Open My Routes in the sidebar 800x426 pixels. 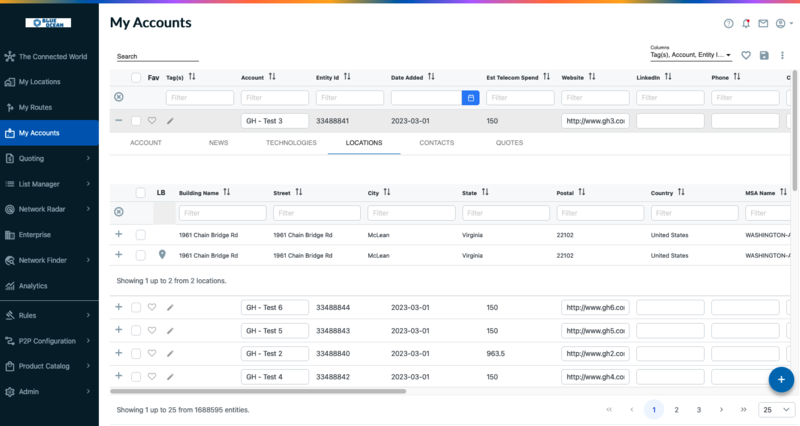35,107
